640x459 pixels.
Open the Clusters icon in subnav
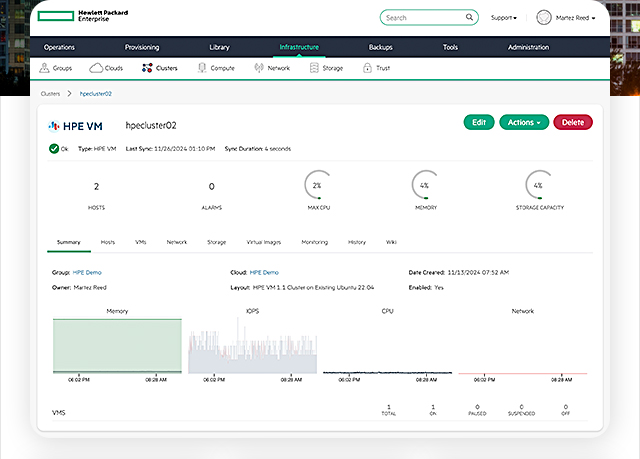pos(147,68)
